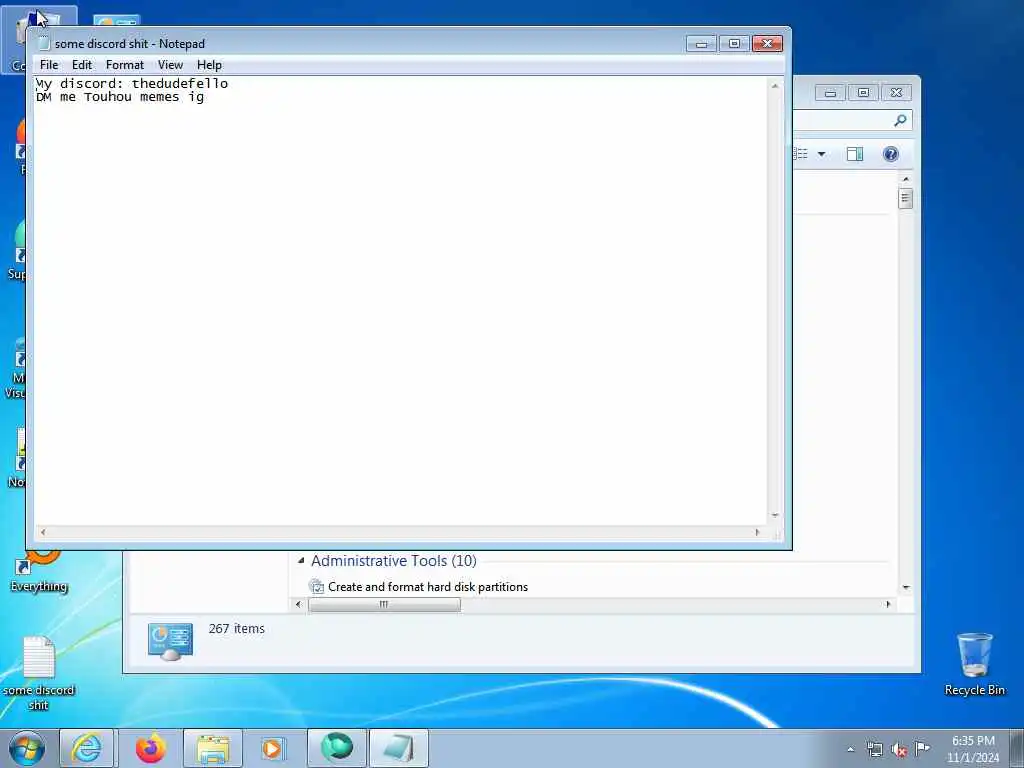Open the Edit menu in Notepad
Screen dimensions: 1024x768
(82, 65)
